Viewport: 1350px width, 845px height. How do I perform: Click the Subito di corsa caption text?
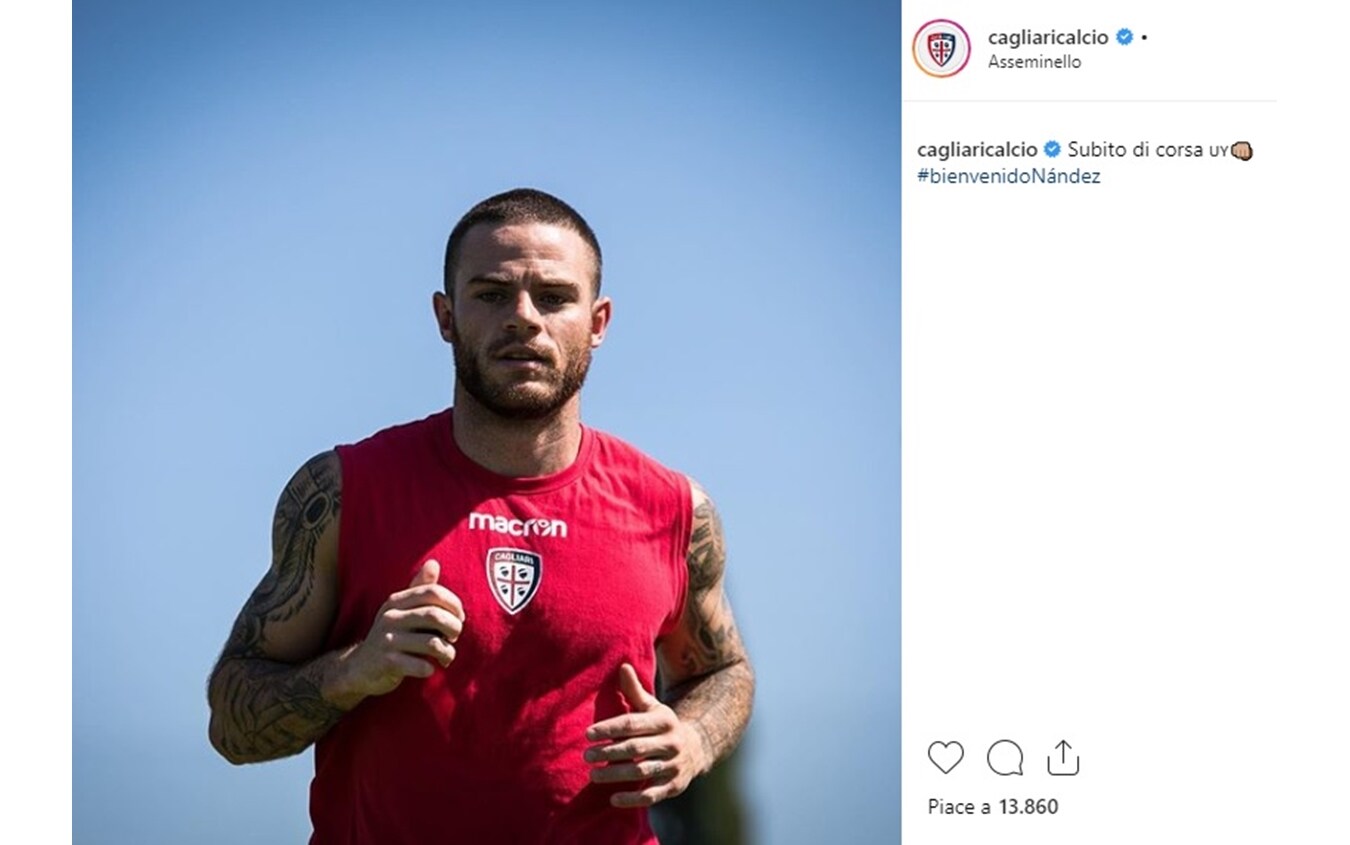coord(1135,150)
